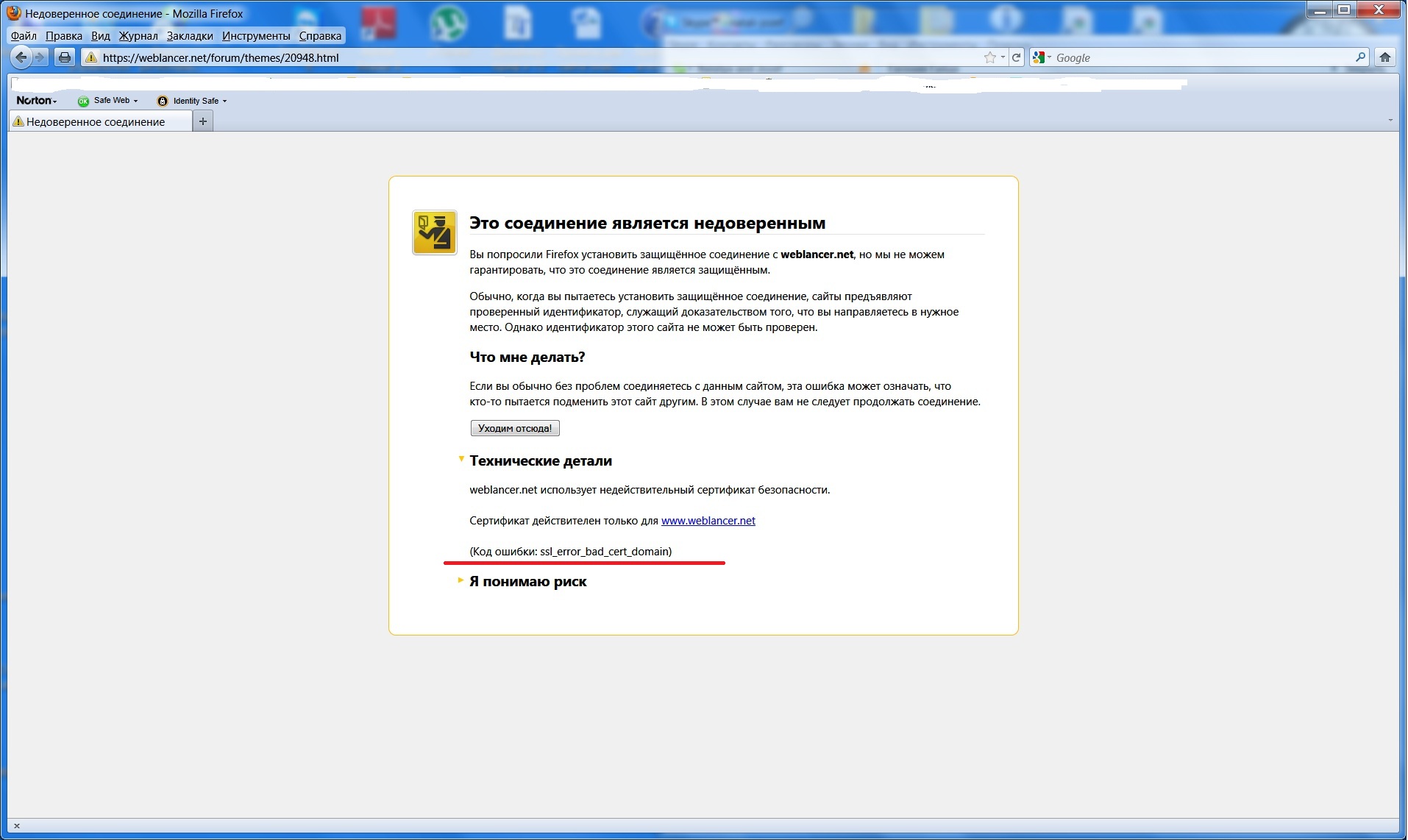The height and width of the screenshot is (840, 1408).
Task: Reload the page using the refresh icon
Action: point(1017,57)
